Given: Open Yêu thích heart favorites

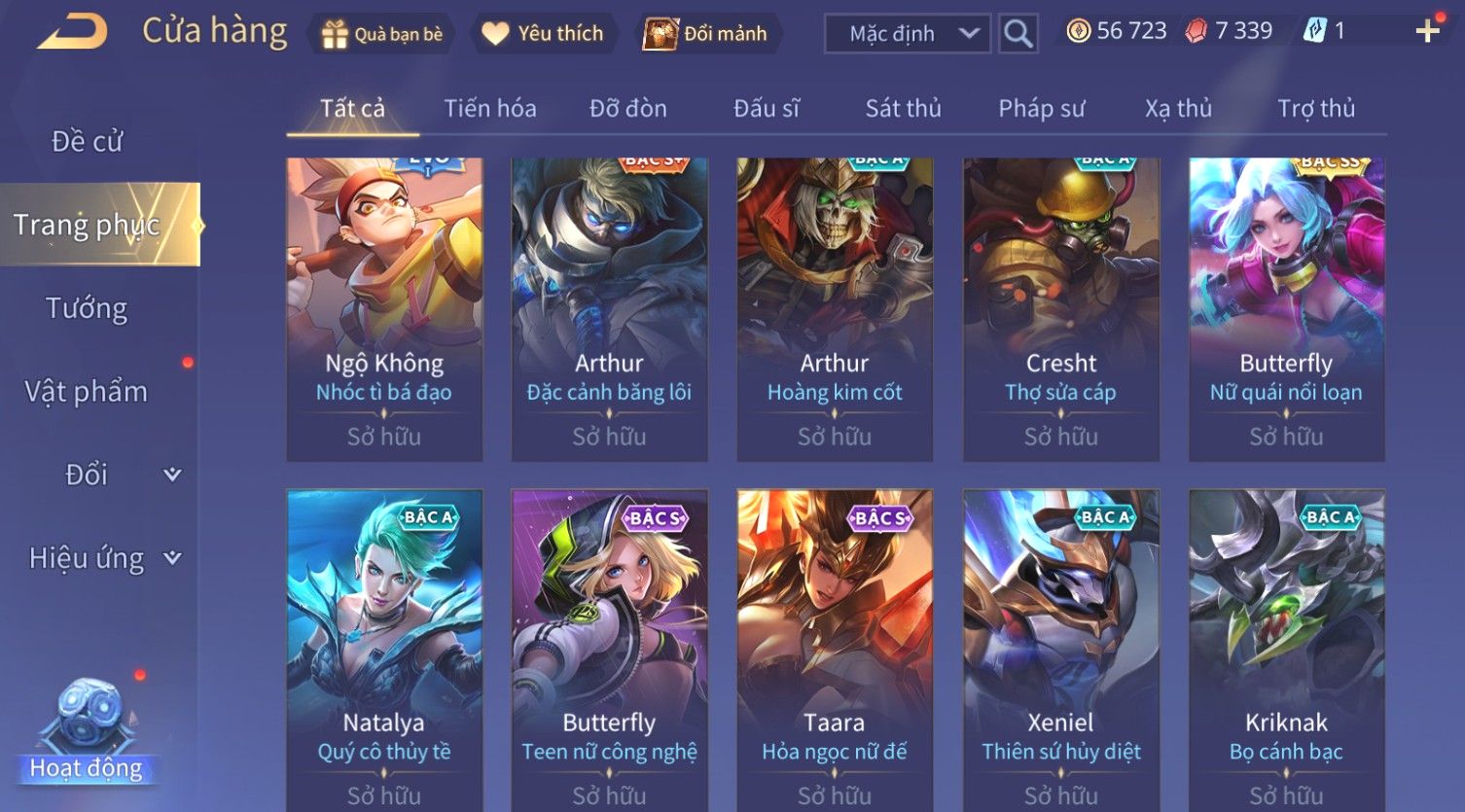Looking at the screenshot, I should click(x=495, y=34).
